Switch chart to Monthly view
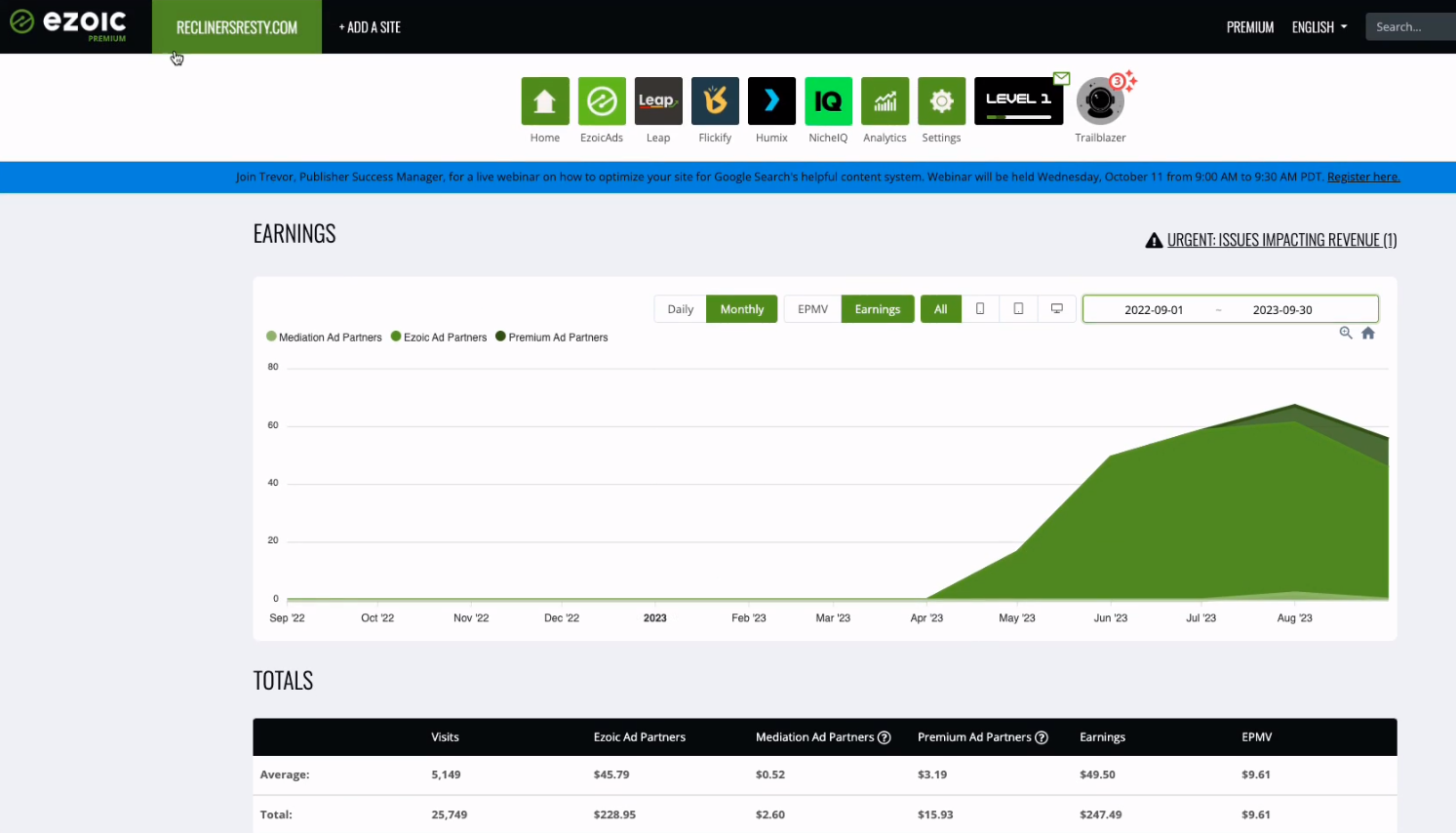 point(742,309)
